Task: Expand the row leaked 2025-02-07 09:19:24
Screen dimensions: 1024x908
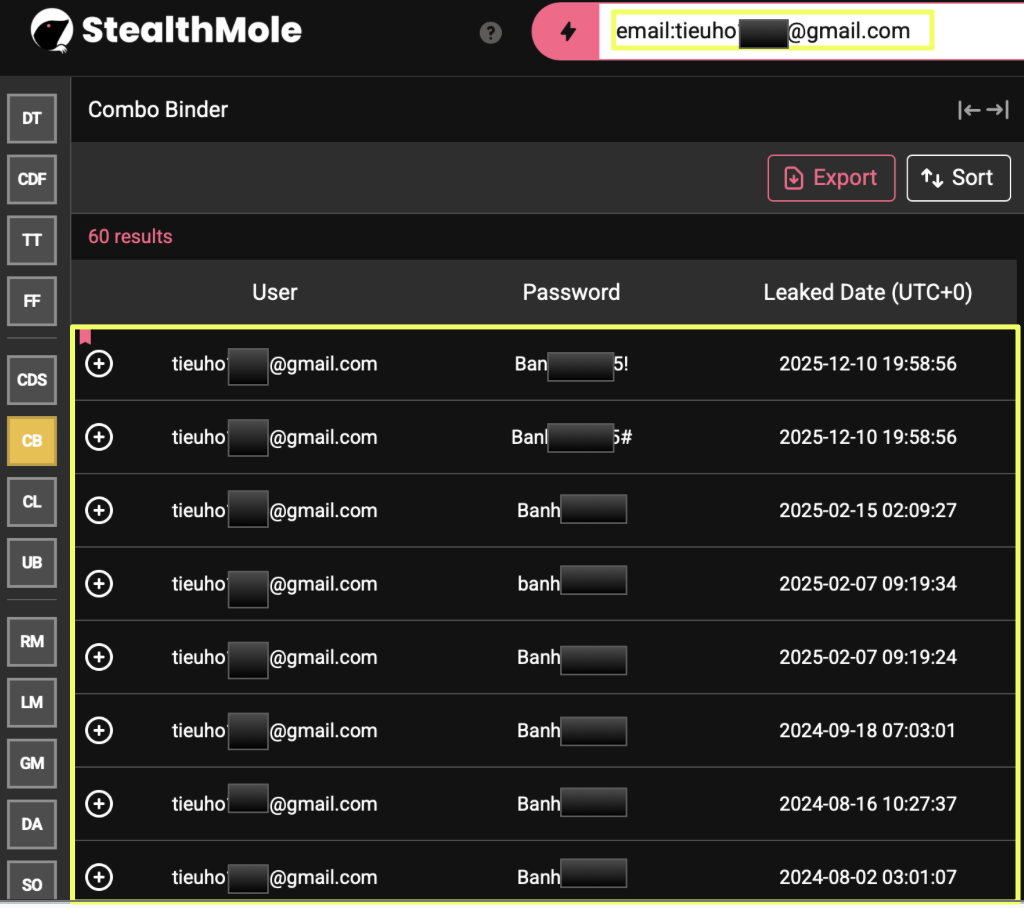Action: tap(99, 657)
